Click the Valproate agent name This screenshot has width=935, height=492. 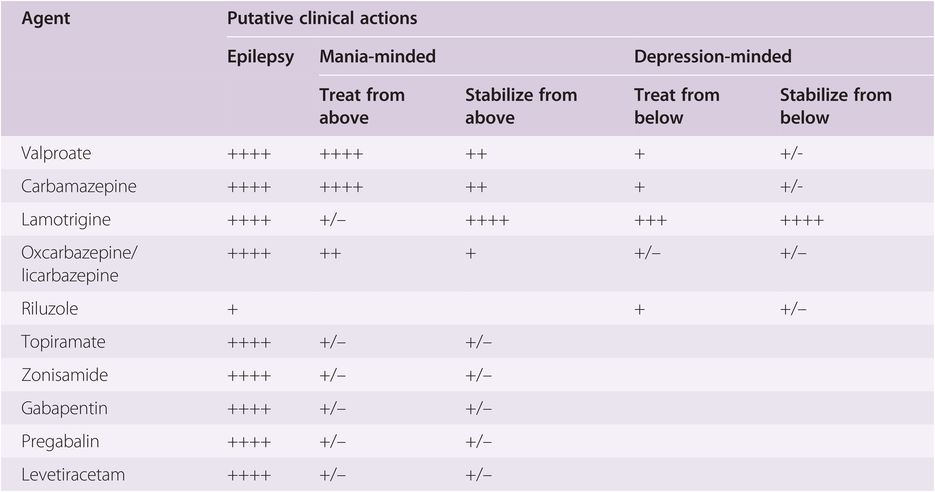[x=55, y=154]
